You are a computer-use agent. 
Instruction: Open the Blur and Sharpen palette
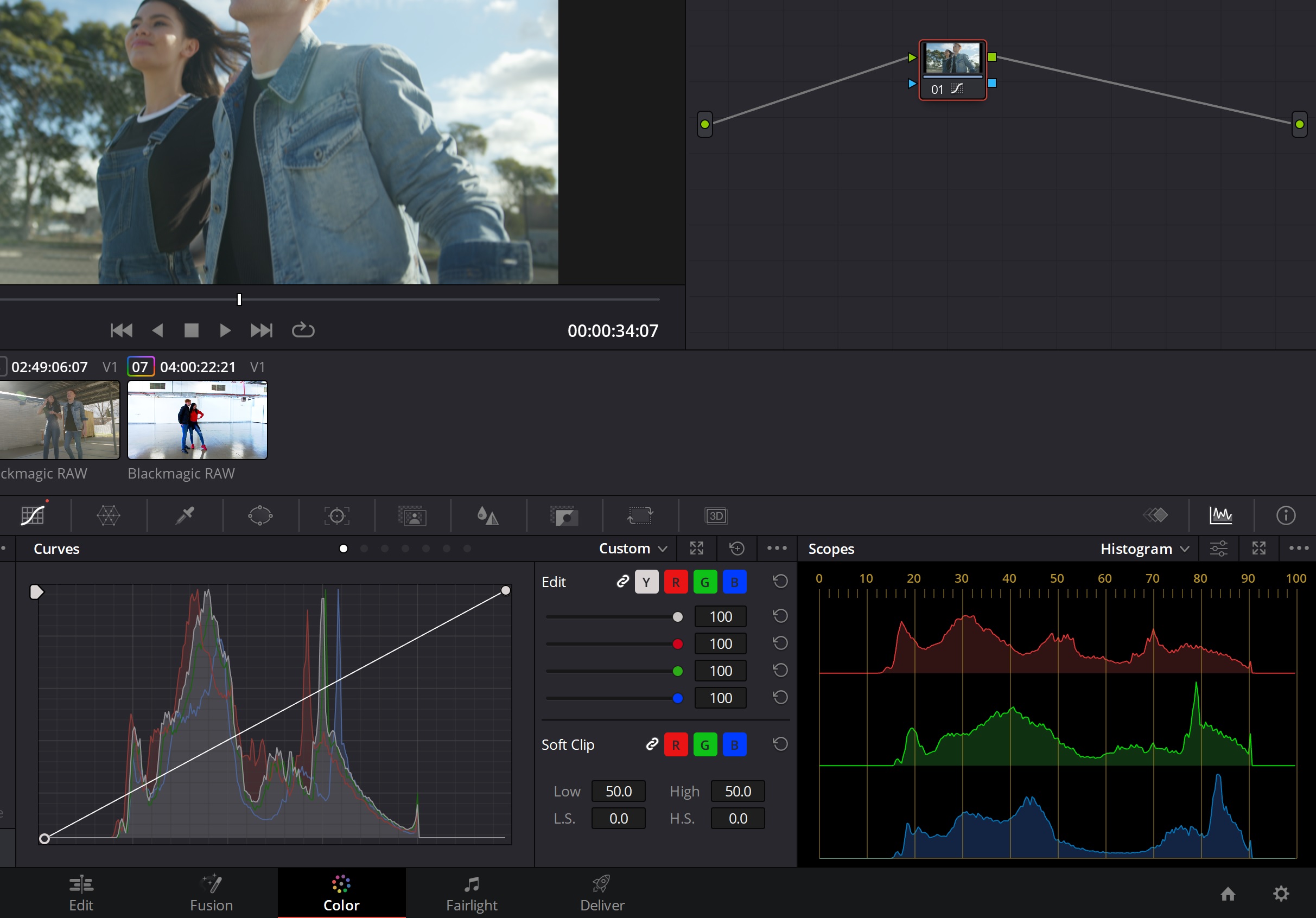pos(488,515)
